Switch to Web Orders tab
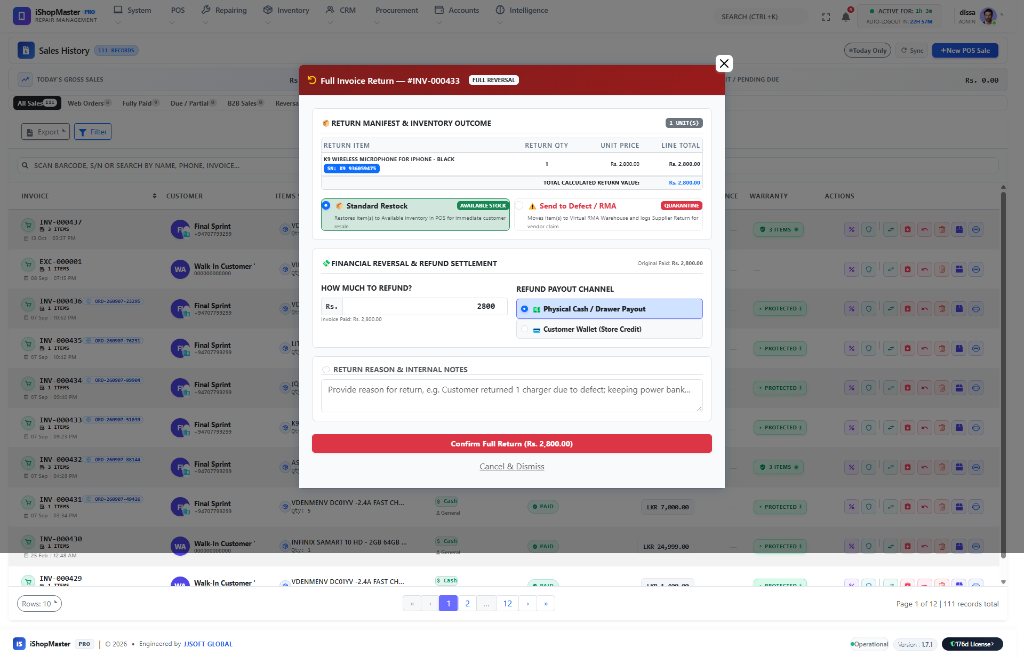Image resolution: width=1024 pixels, height=658 pixels. 89,103
